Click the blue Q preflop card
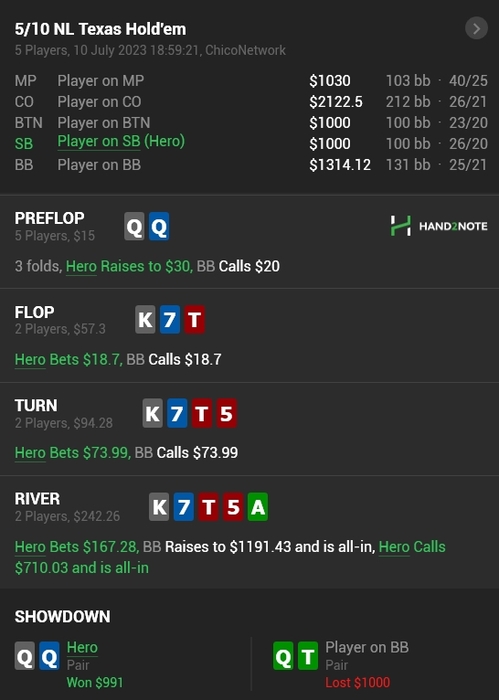This screenshot has width=499, height=700. [x=159, y=227]
